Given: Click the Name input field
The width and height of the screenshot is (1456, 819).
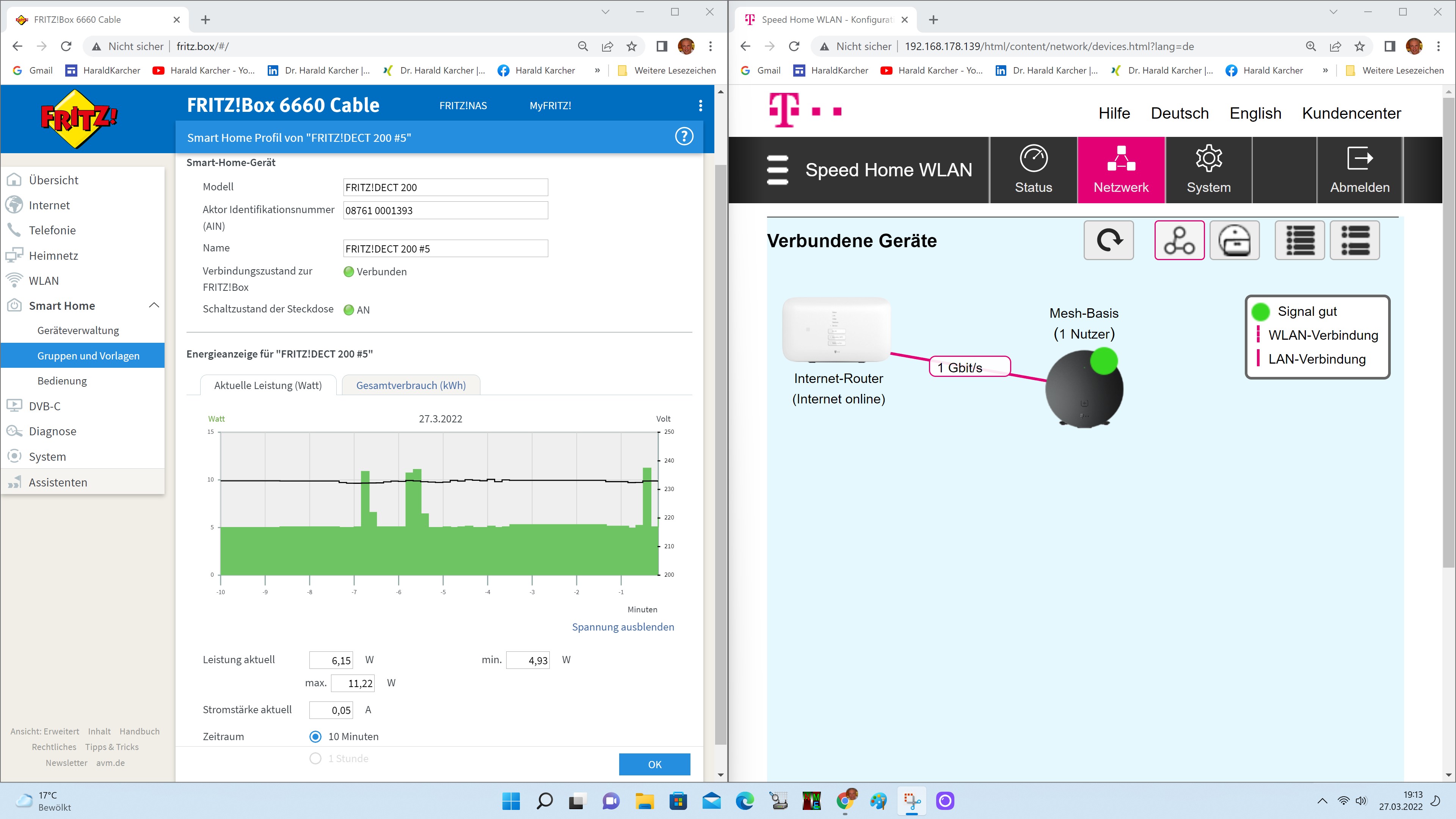Looking at the screenshot, I should coord(446,249).
